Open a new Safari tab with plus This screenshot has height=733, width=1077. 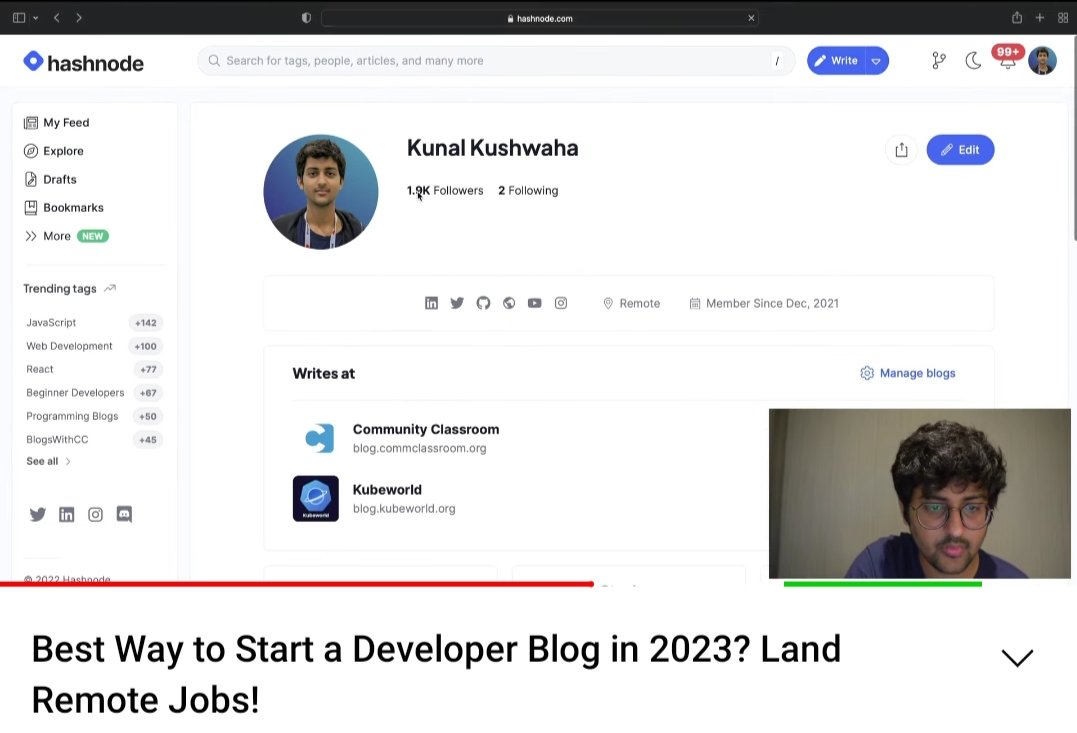1040,18
